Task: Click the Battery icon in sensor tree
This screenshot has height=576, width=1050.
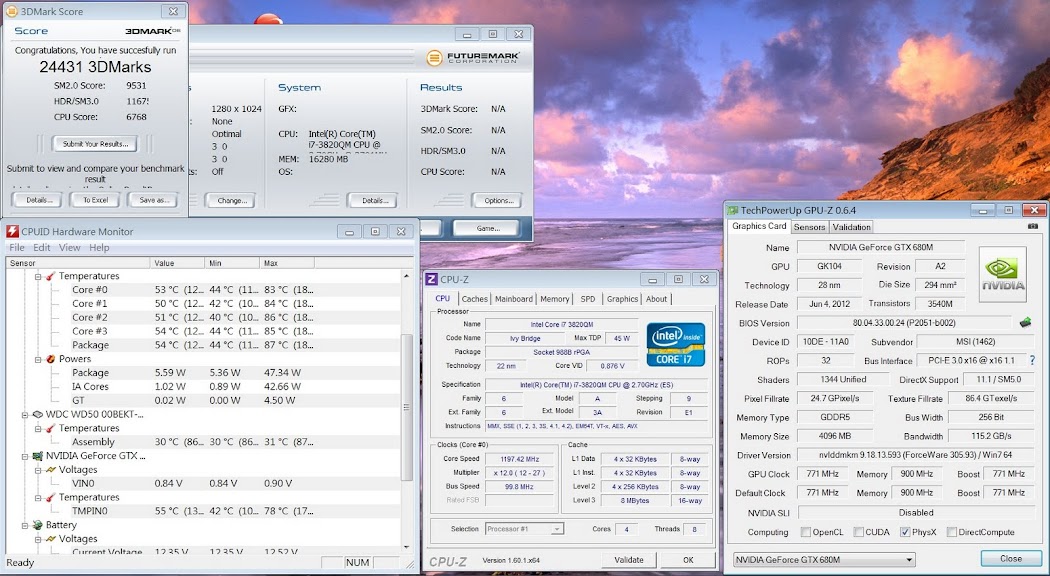Action: click(x=38, y=525)
